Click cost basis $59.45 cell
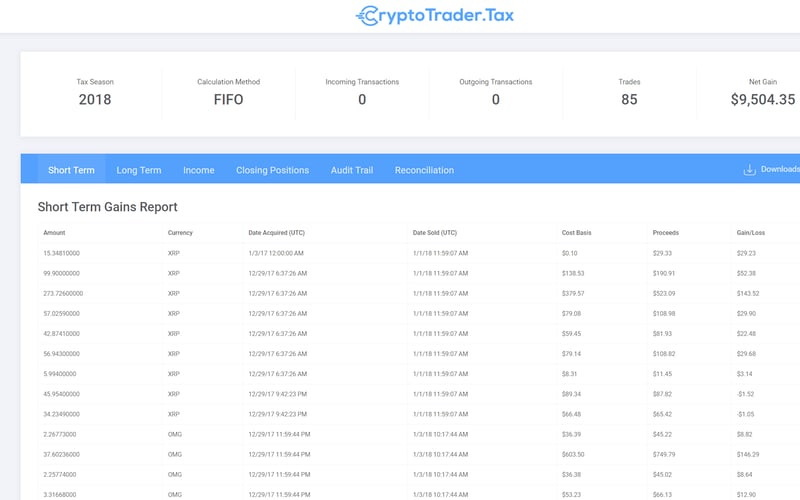 pos(571,334)
